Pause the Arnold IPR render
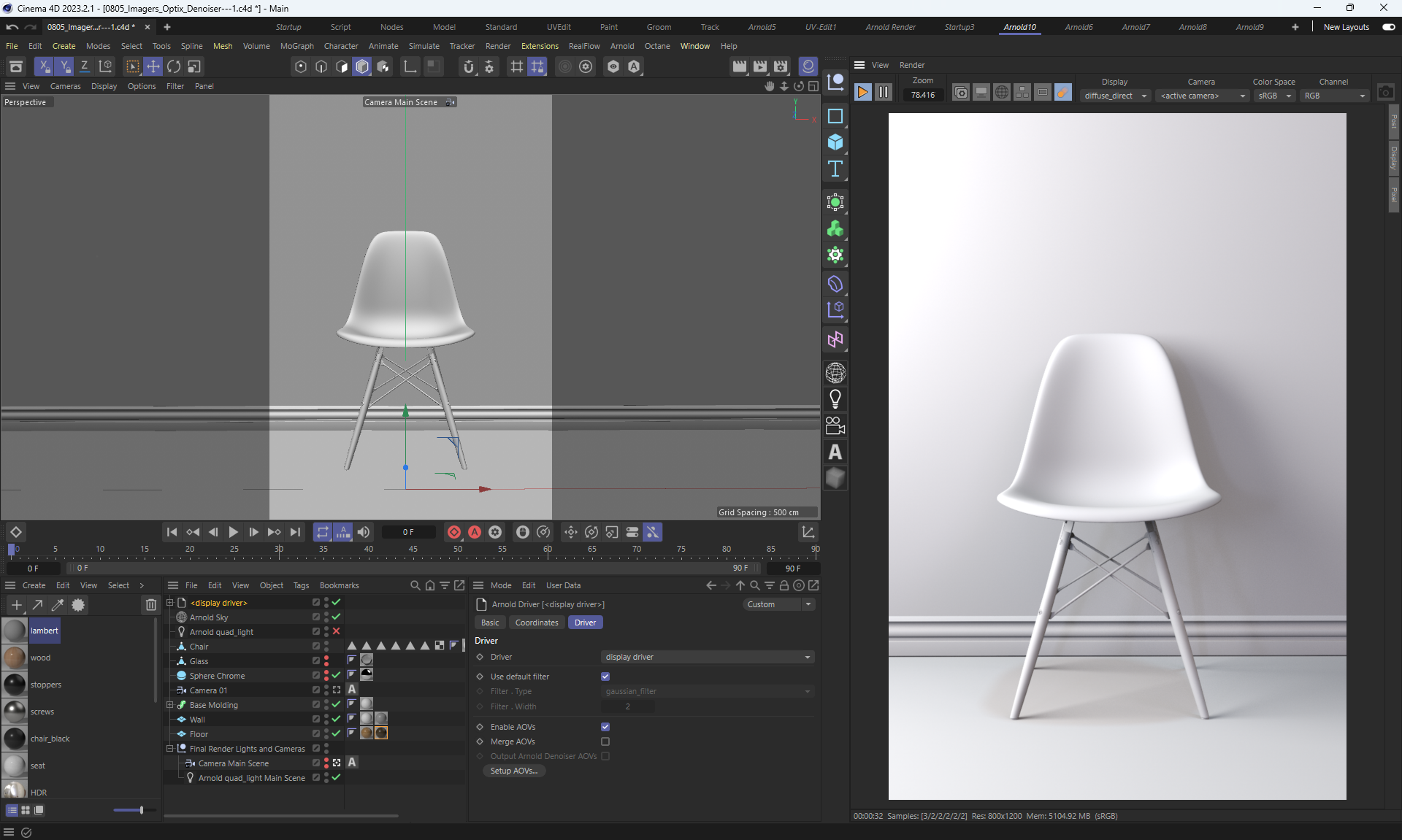Image resolution: width=1402 pixels, height=840 pixels. coord(883,93)
